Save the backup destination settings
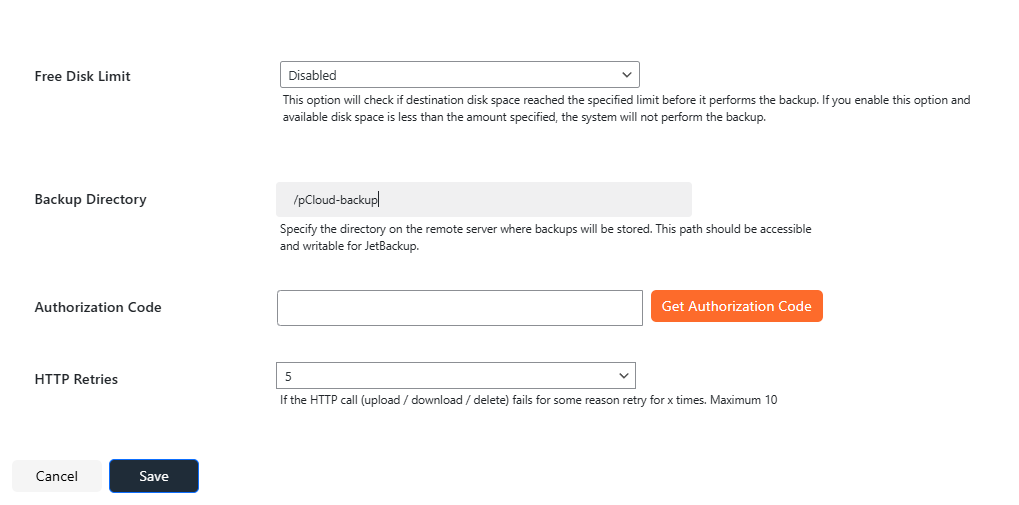 tap(154, 476)
